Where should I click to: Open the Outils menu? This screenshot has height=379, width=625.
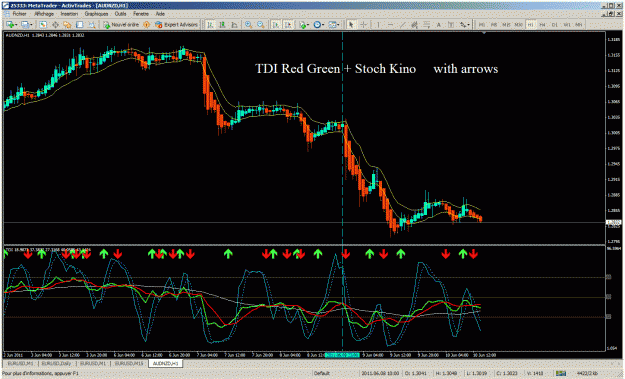click(x=120, y=14)
